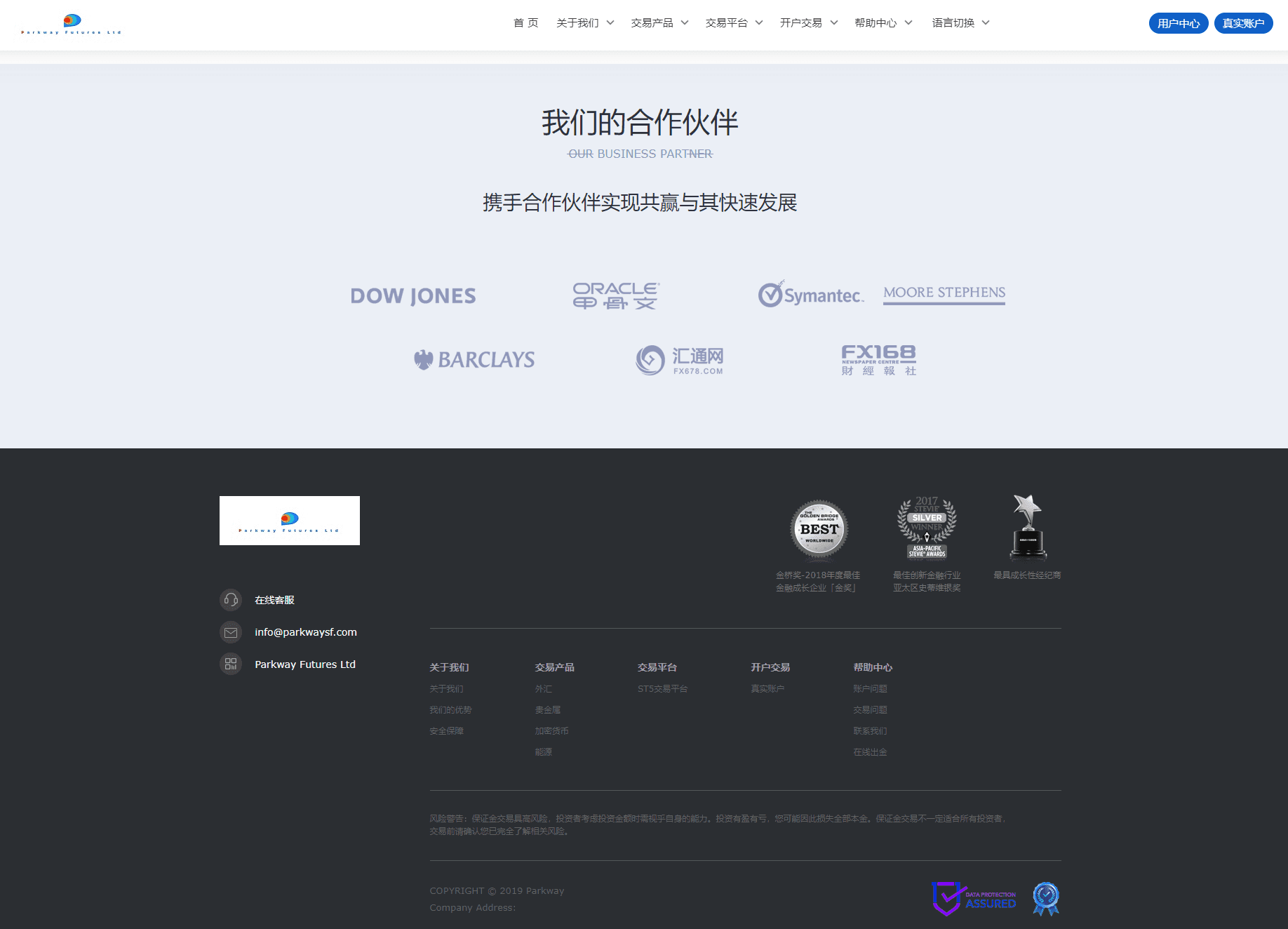Screen dimensions: 1288x929
Task: Open footer link 贵金属
Action: tap(548, 710)
